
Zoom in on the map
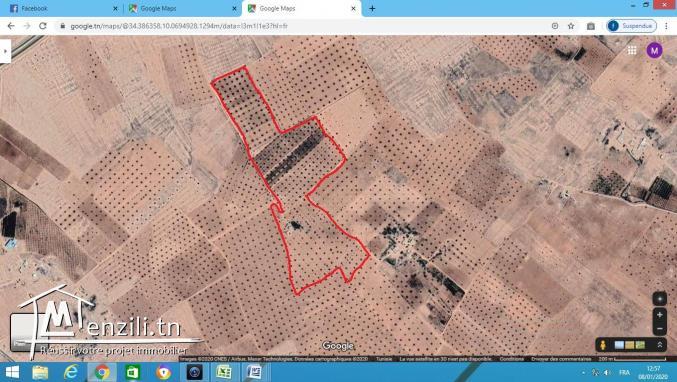(659, 315)
